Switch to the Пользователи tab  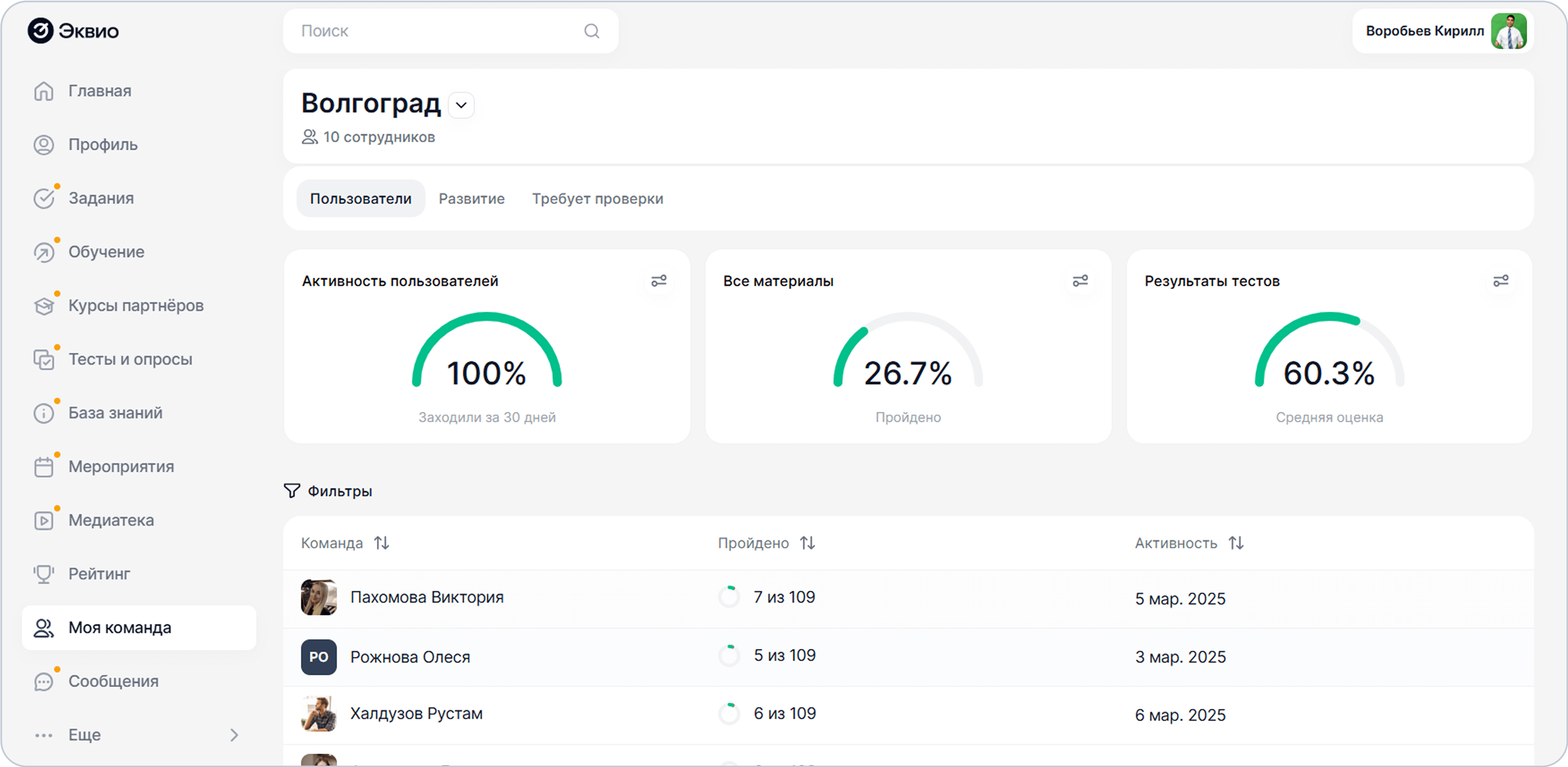click(x=361, y=198)
